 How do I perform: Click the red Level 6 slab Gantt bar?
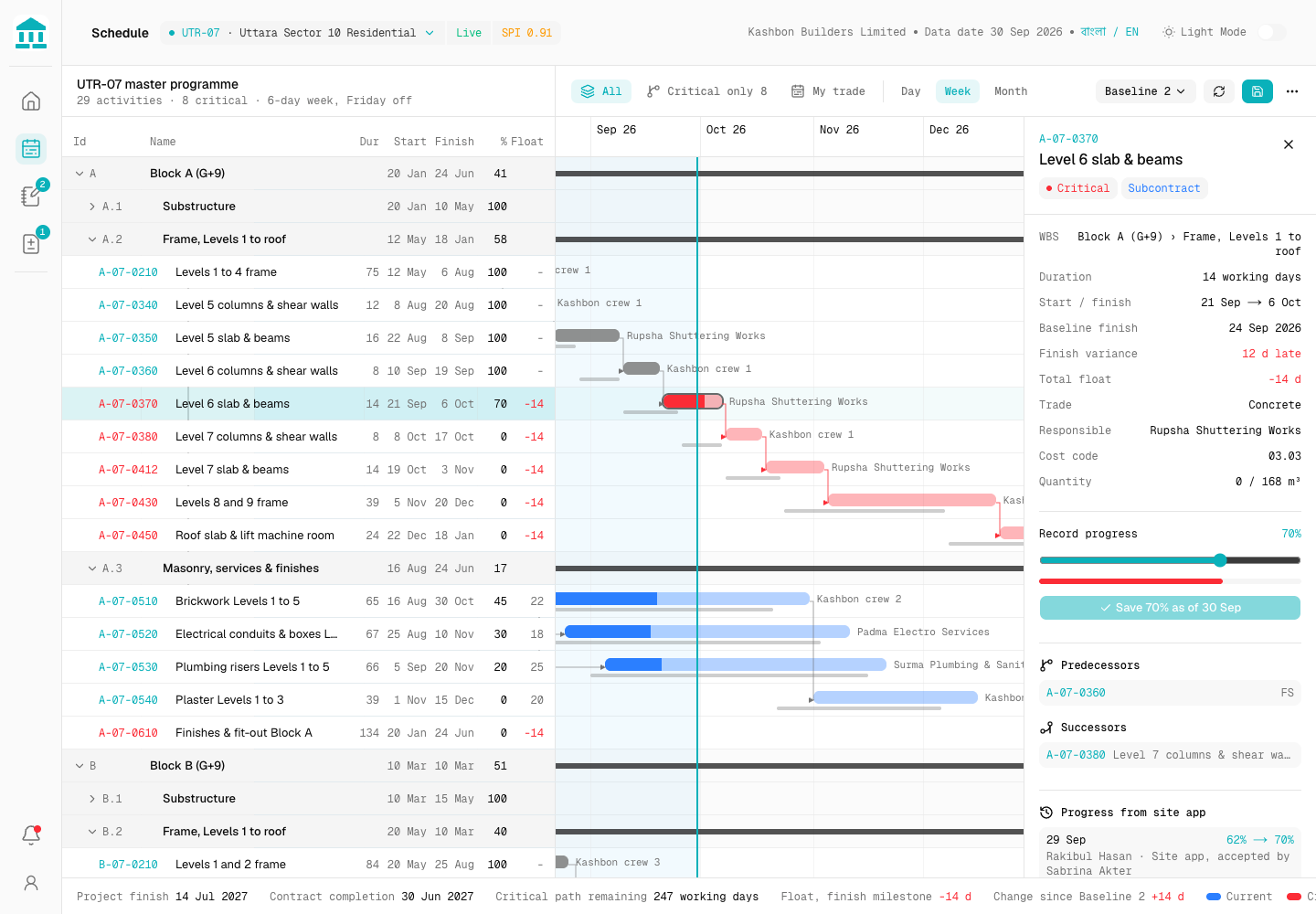693,401
